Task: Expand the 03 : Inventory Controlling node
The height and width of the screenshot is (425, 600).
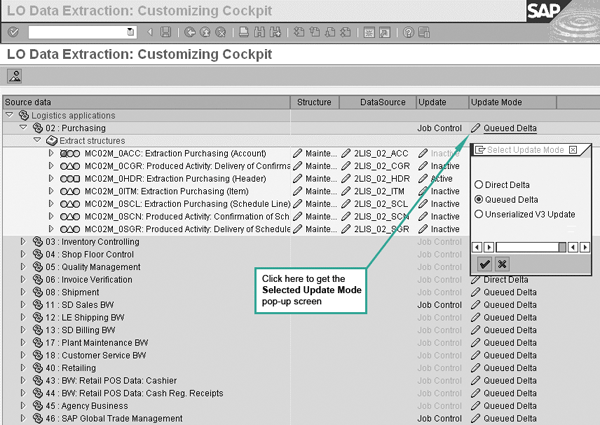Action: 23,242
